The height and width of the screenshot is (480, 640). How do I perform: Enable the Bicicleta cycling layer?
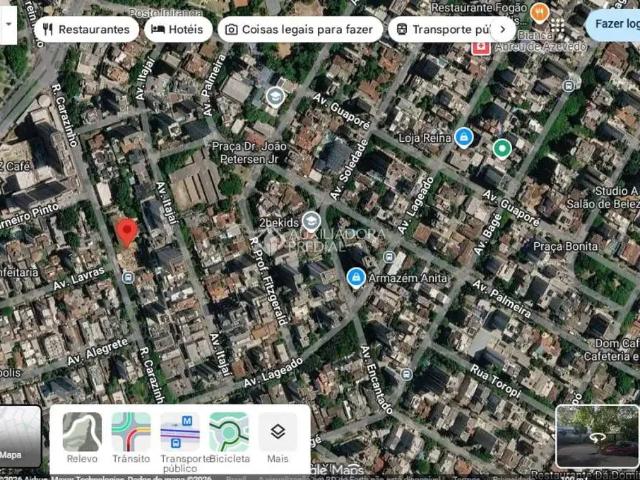(229, 437)
